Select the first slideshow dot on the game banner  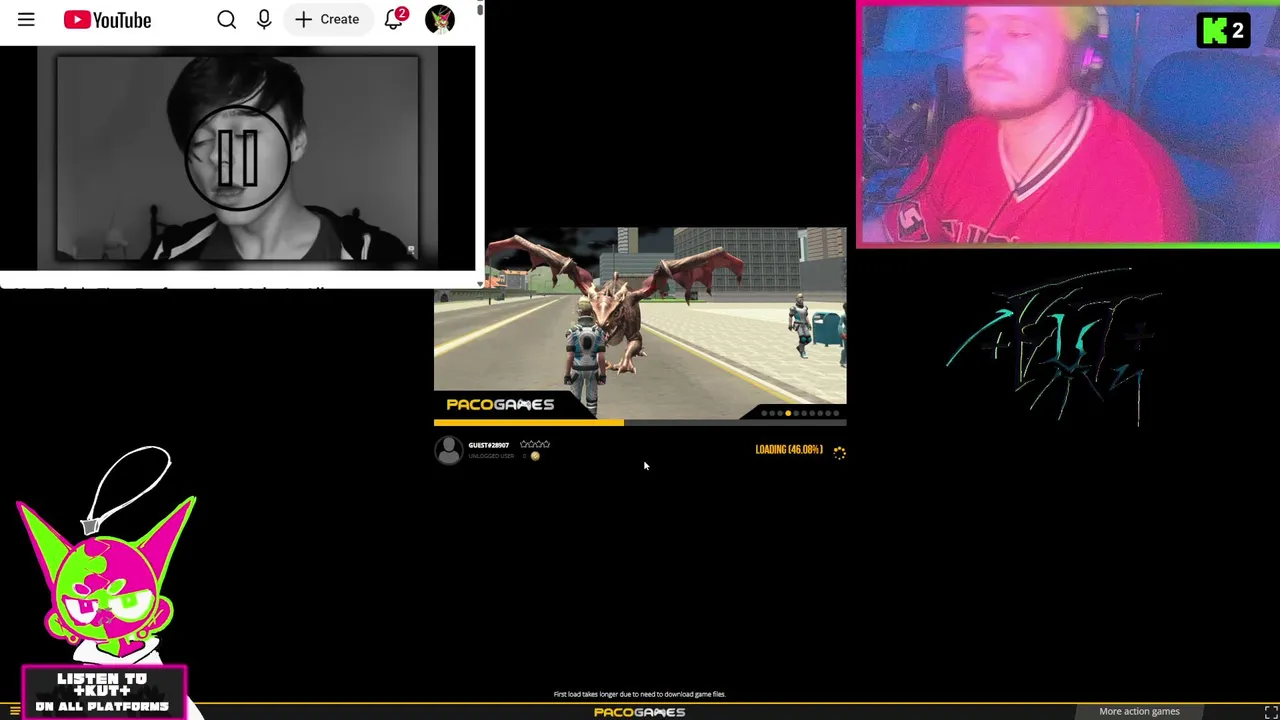click(764, 413)
